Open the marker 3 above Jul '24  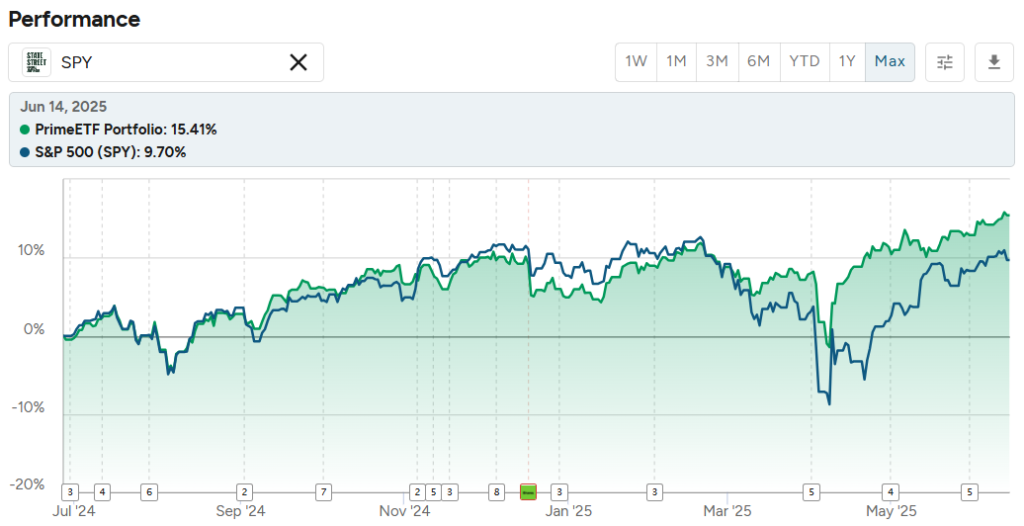click(x=70, y=492)
